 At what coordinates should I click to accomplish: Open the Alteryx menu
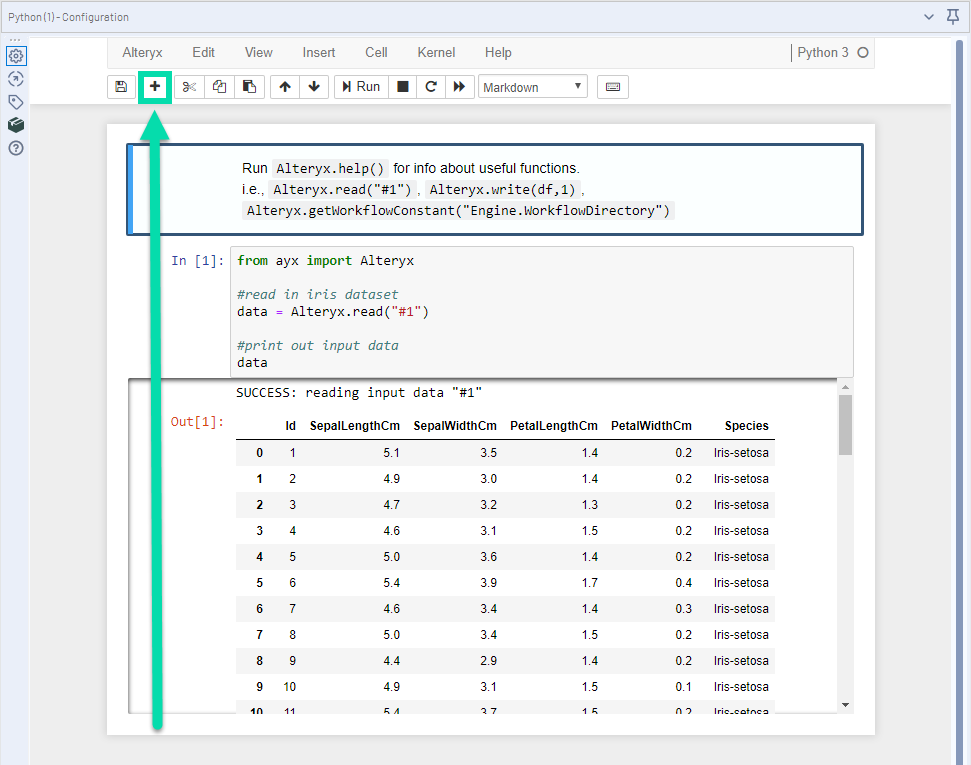coord(142,53)
